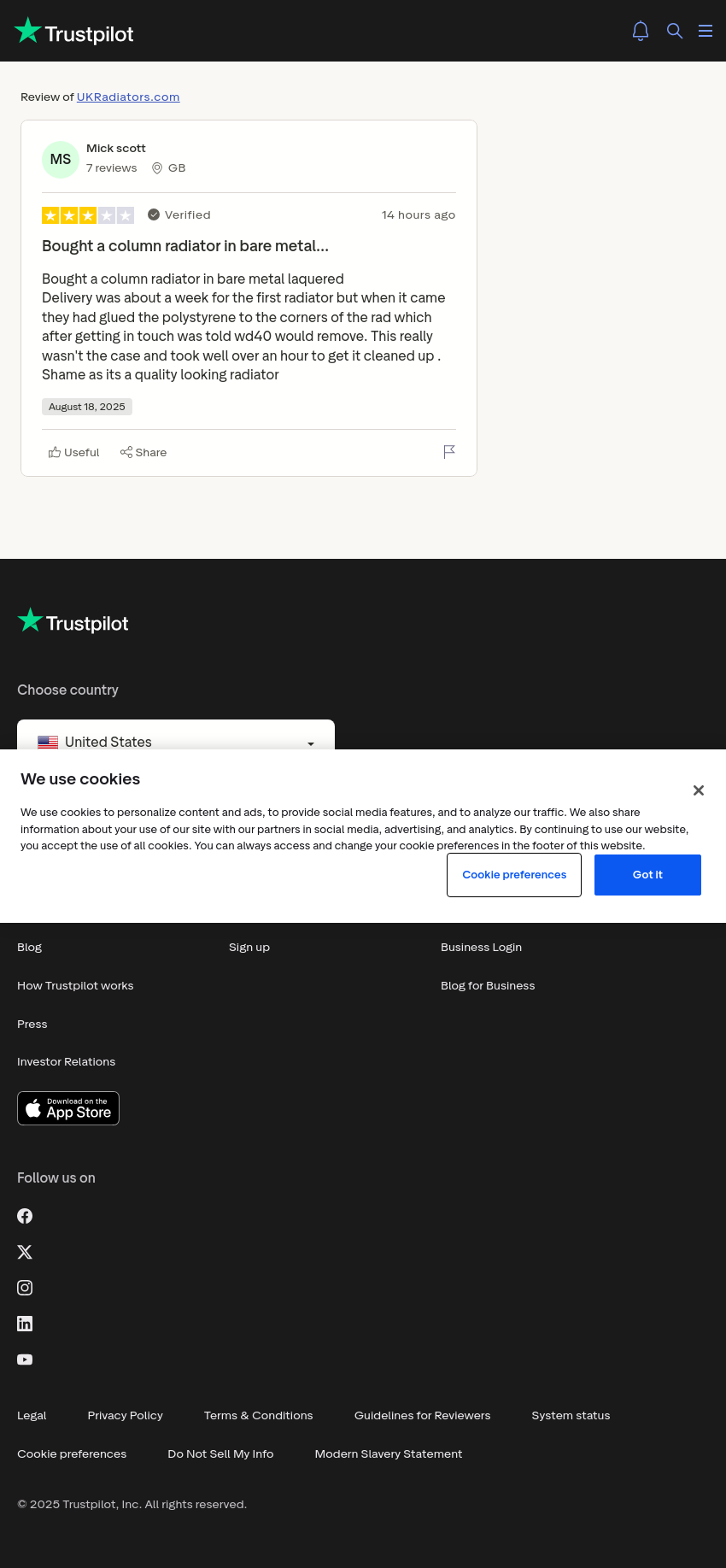The width and height of the screenshot is (726, 1568).
Task: Click the Trustpilot logo in footer
Action: pyautogui.click(x=73, y=622)
